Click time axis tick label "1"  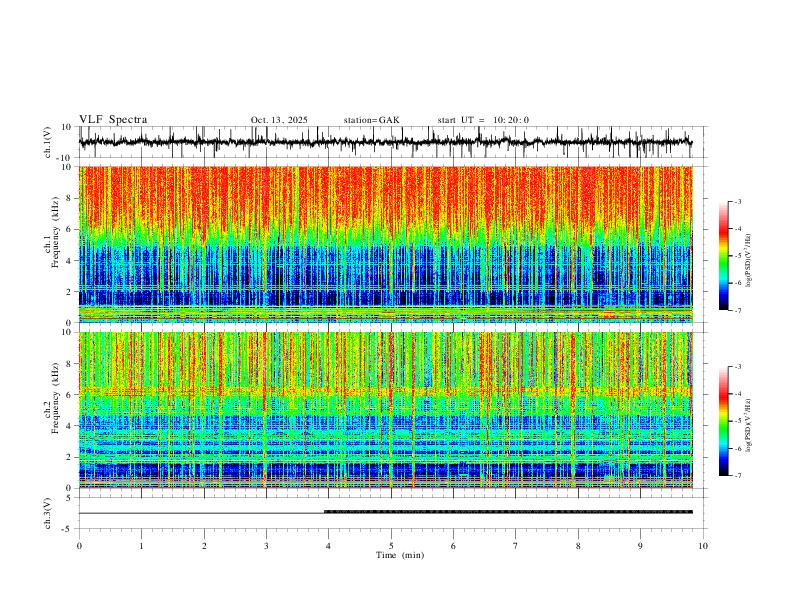141,546
